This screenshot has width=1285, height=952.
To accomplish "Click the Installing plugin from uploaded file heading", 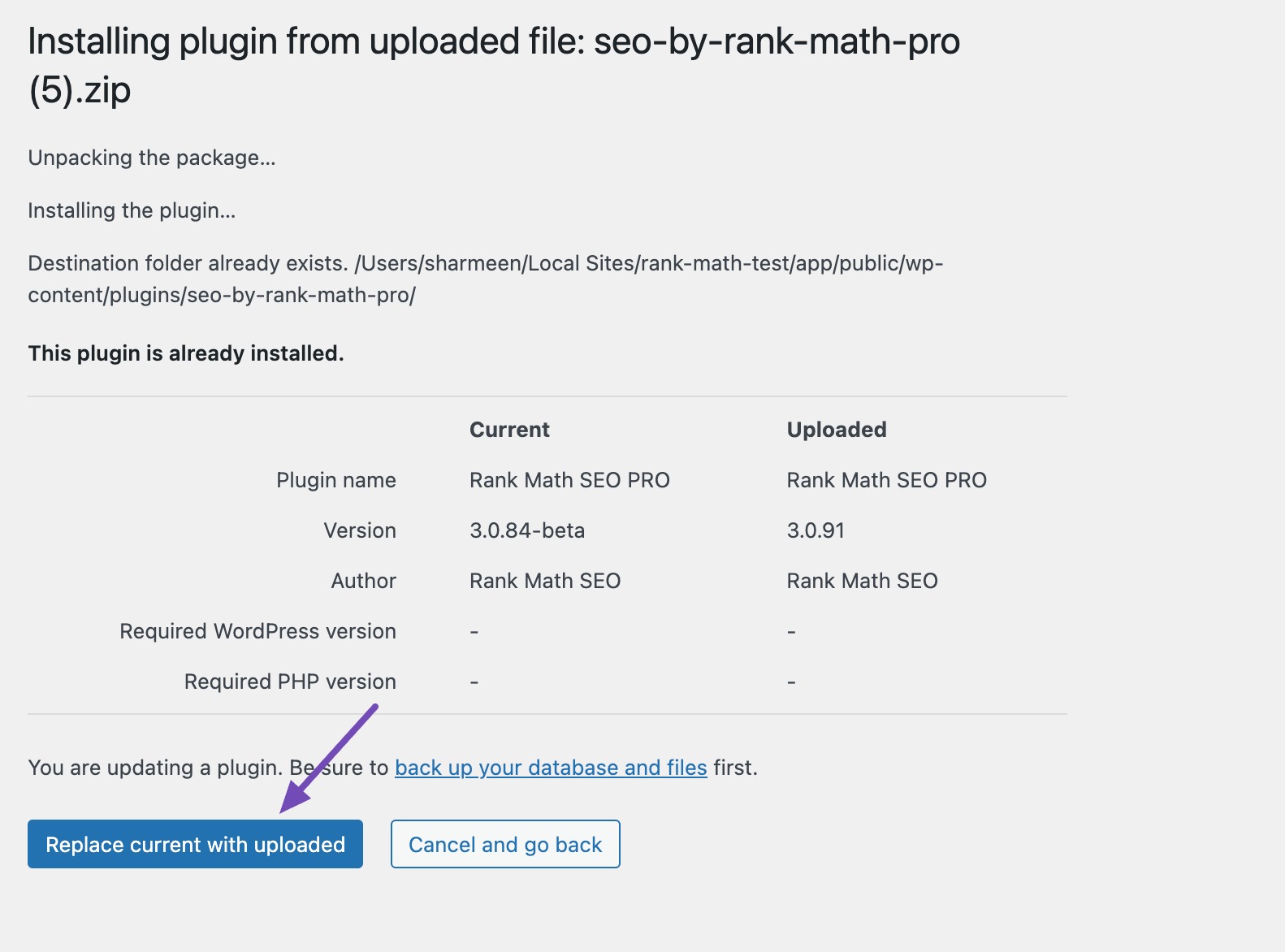I will point(494,65).
